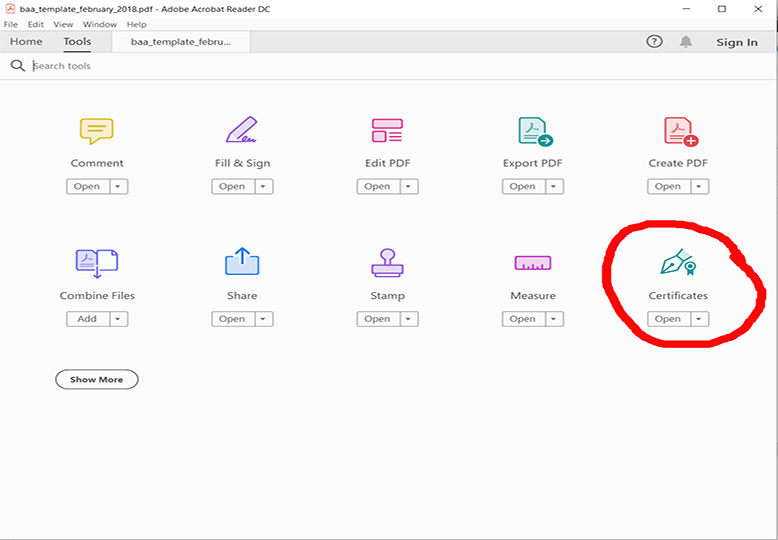Open the Comment tool
Viewport: 778px width, 540px height.
[87, 187]
